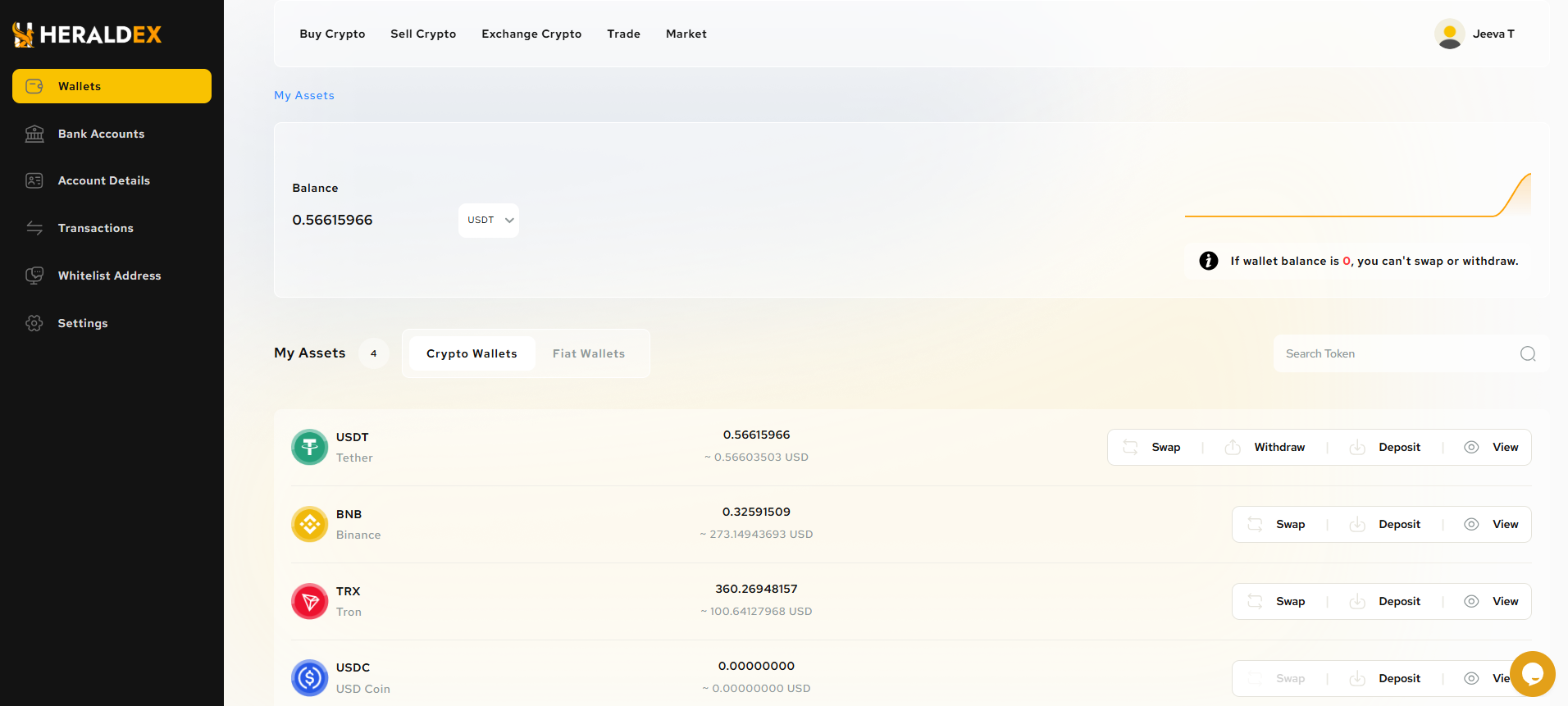Open the chat support bubble
Screen dimensions: 1568x706
tap(1532, 674)
